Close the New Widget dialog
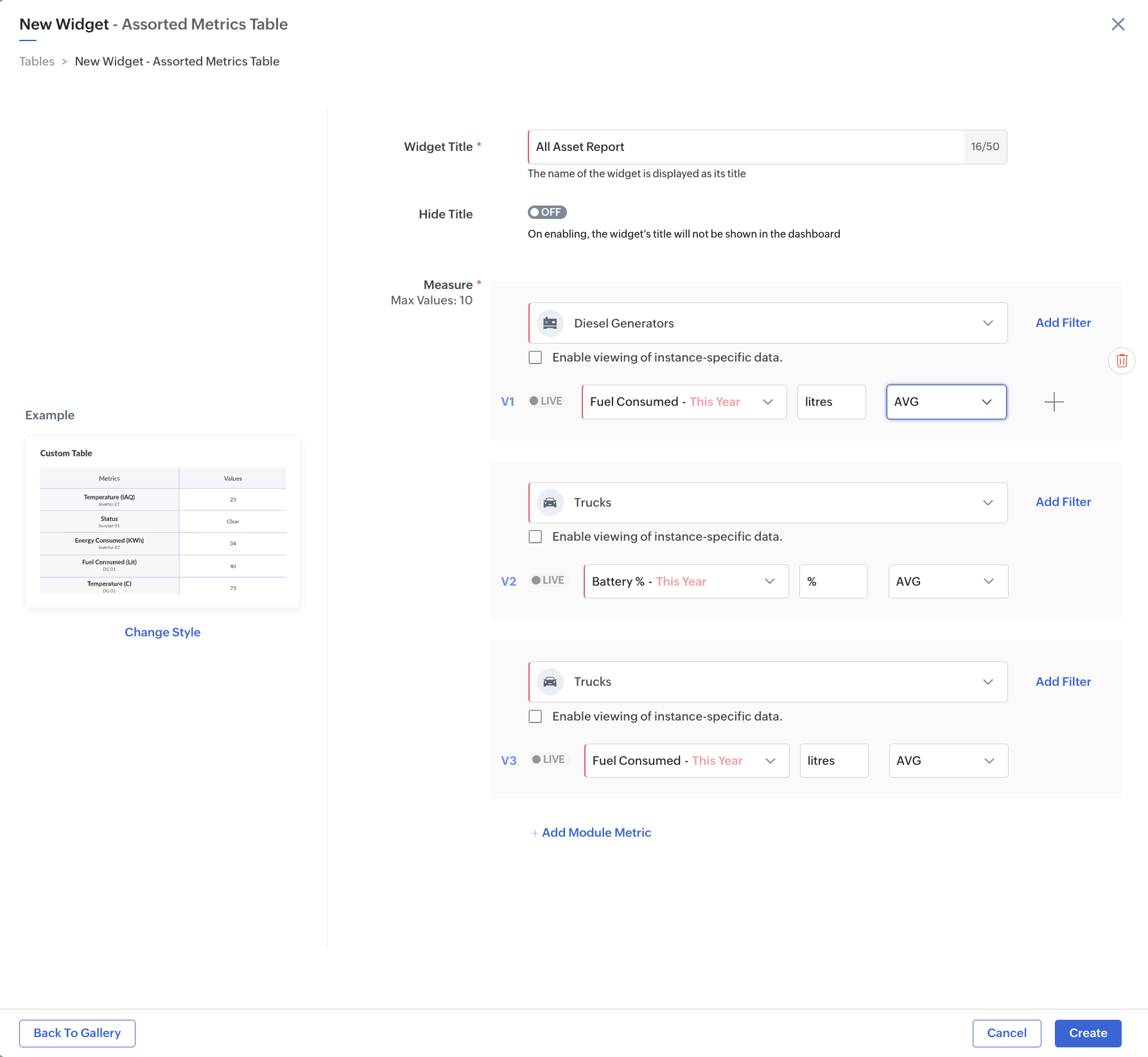The image size is (1148, 1057). pos(1118,24)
